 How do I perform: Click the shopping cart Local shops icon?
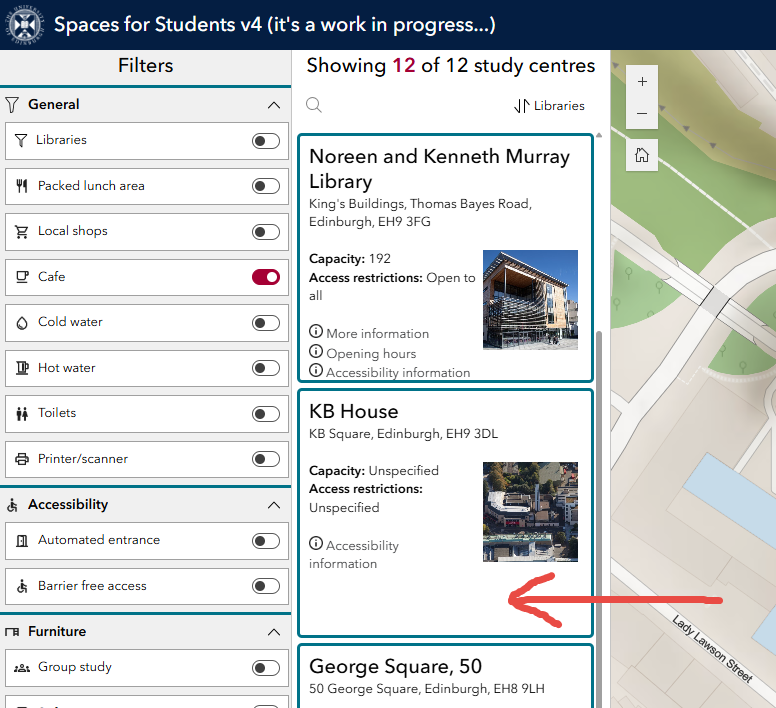[x=22, y=232]
